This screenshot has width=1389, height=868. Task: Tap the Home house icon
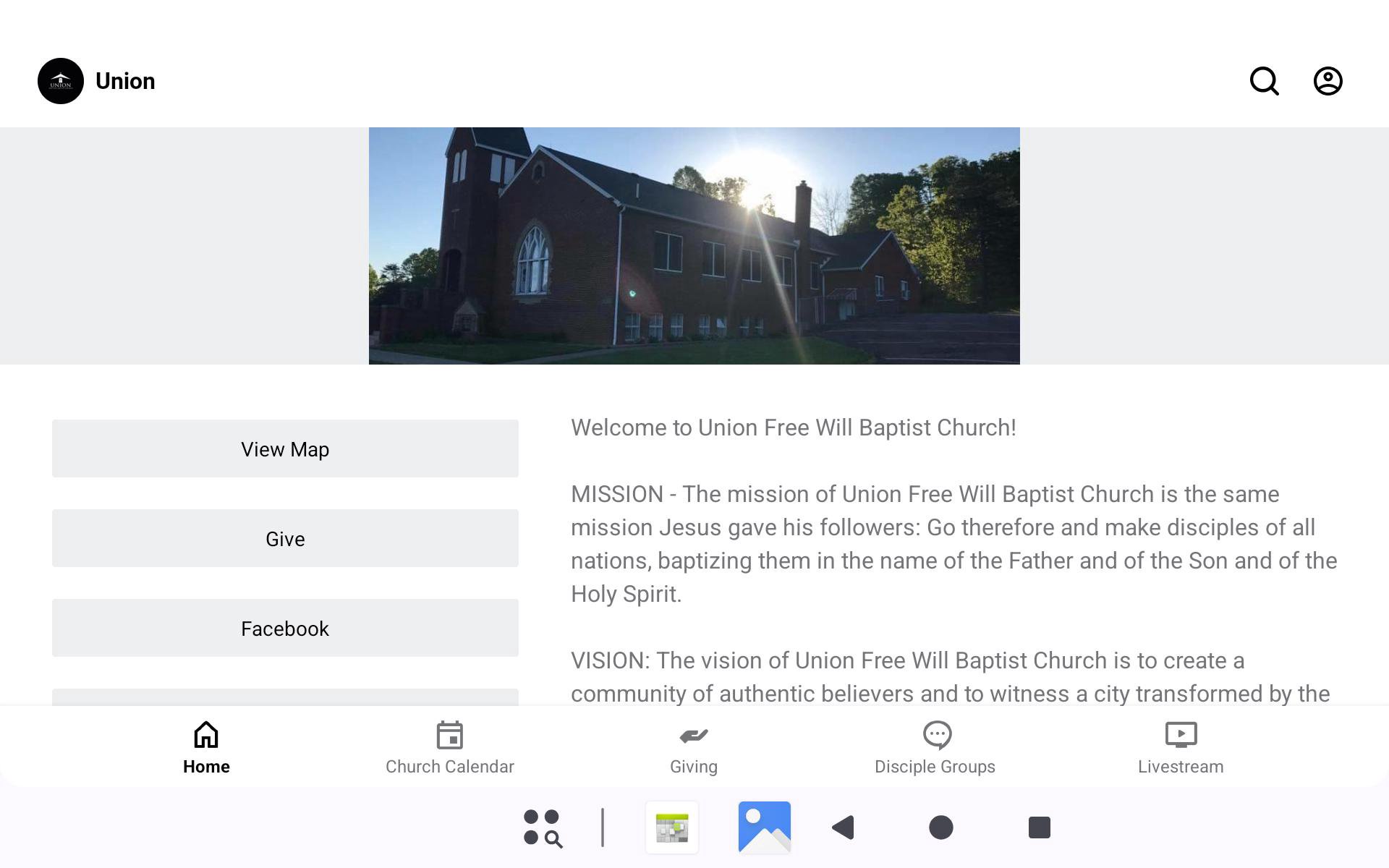click(x=206, y=735)
